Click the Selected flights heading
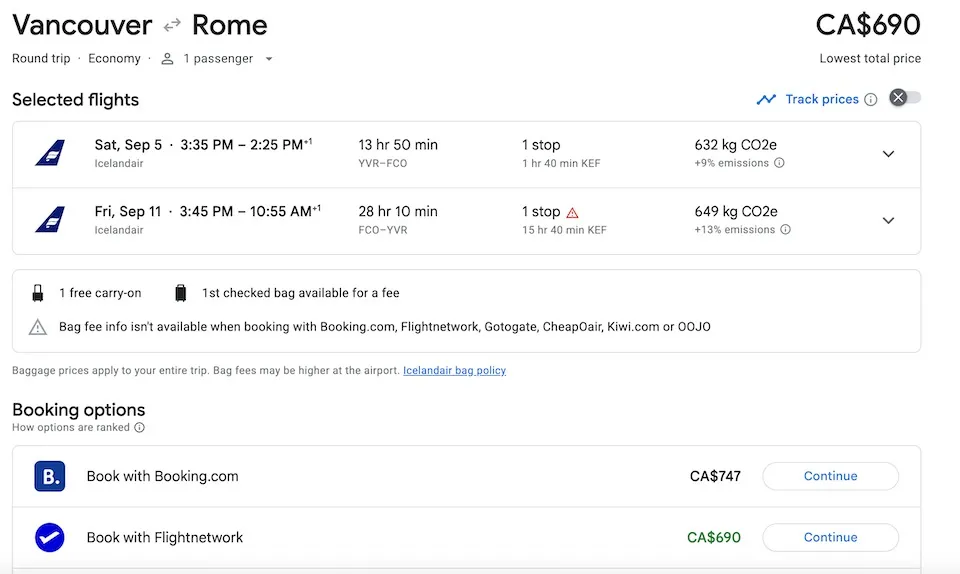The width and height of the screenshot is (960, 574). (75, 100)
